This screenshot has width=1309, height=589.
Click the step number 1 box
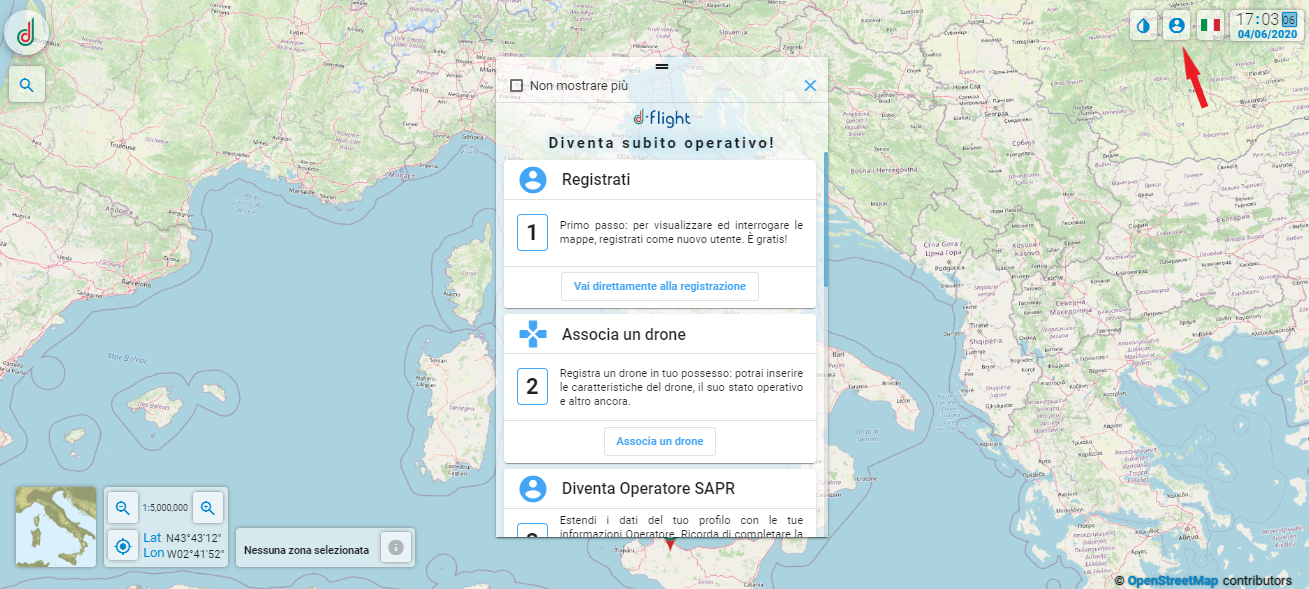click(532, 233)
